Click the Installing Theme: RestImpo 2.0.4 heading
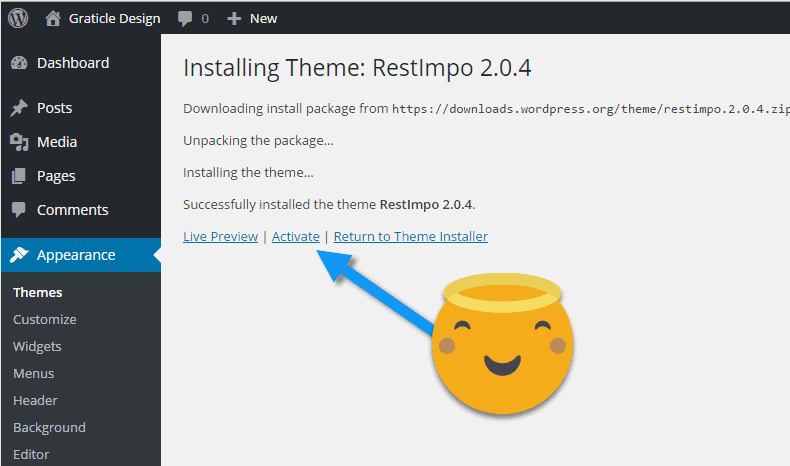The height and width of the screenshot is (466, 790). click(x=357, y=68)
